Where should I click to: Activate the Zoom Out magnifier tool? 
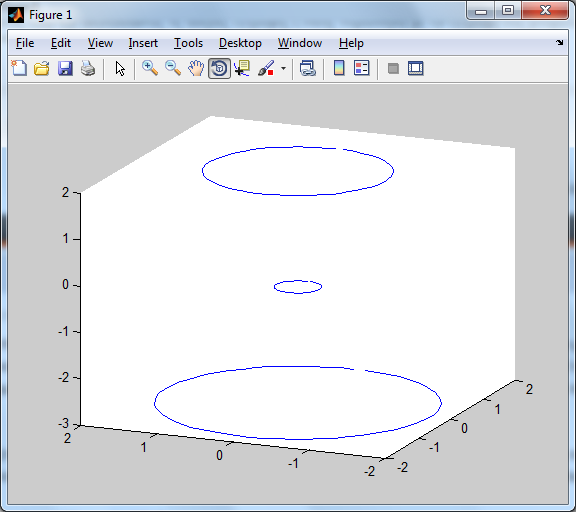(173, 68)
